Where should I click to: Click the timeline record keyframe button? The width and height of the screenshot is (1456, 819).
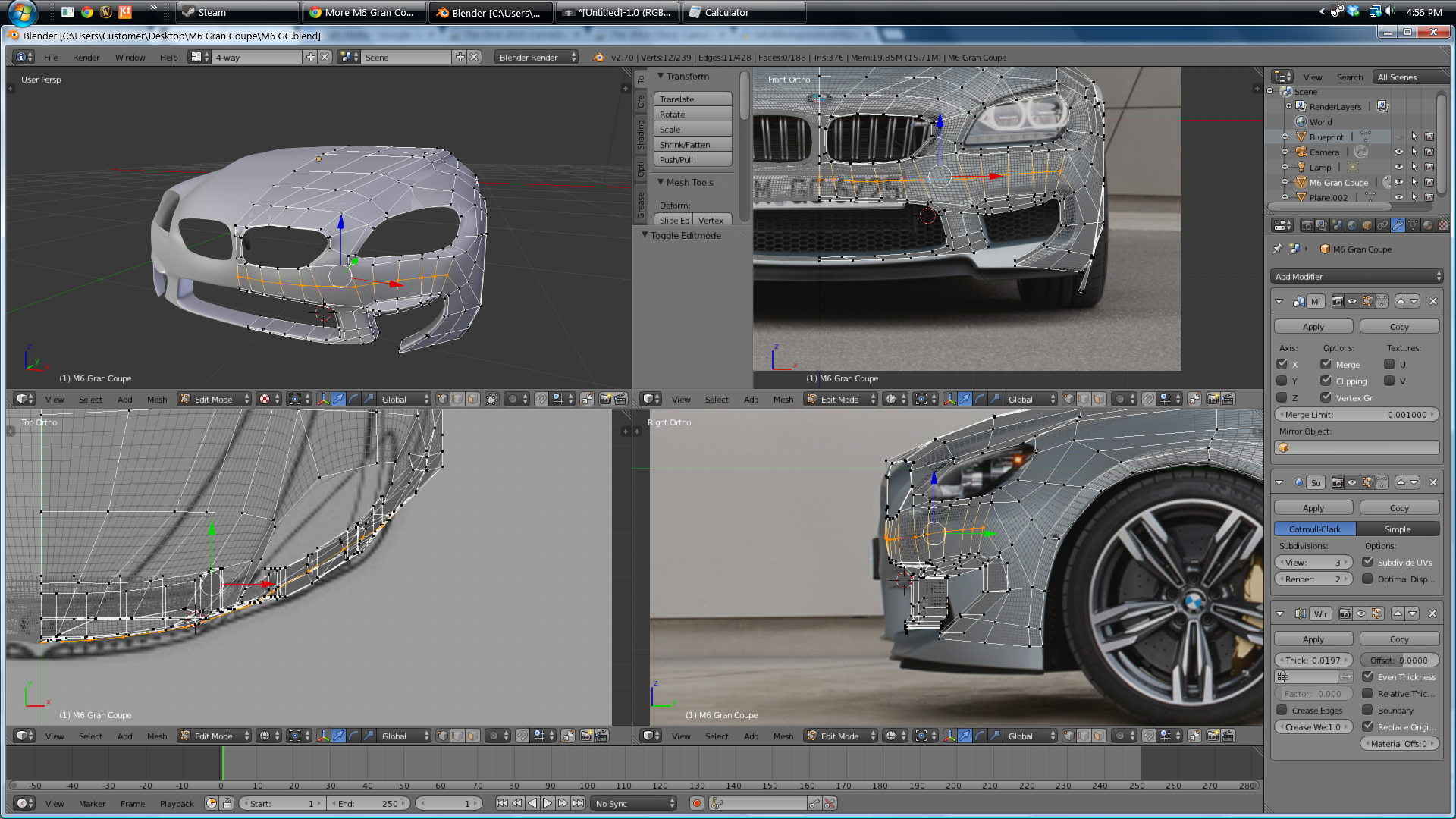(x=697, y=803)
